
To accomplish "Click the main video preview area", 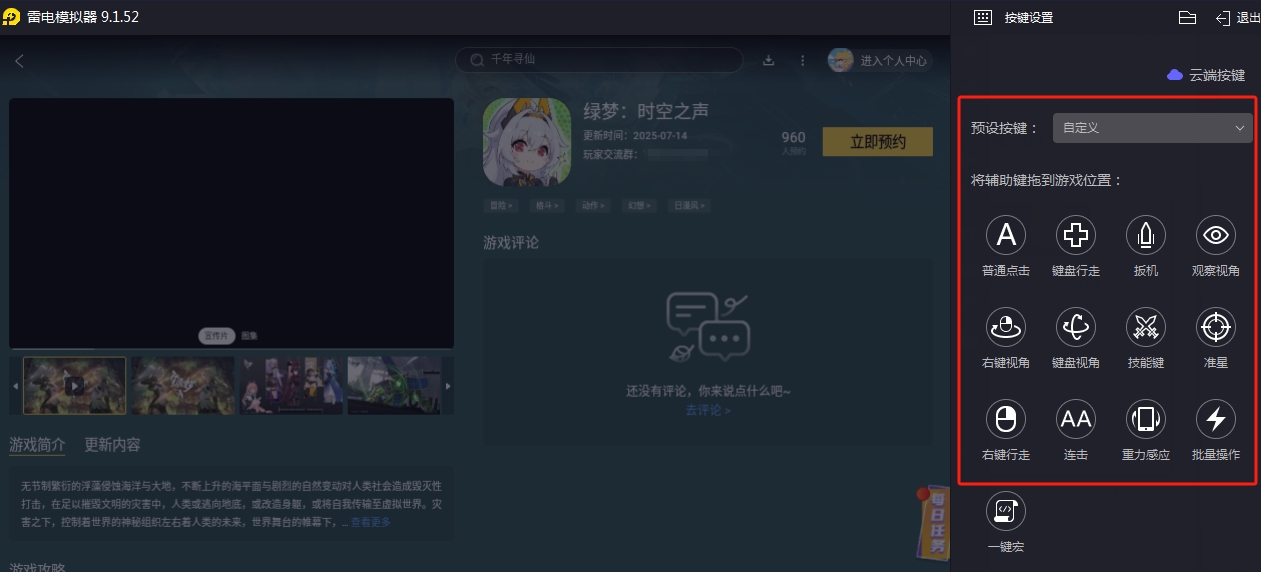I will coord(231,222).
